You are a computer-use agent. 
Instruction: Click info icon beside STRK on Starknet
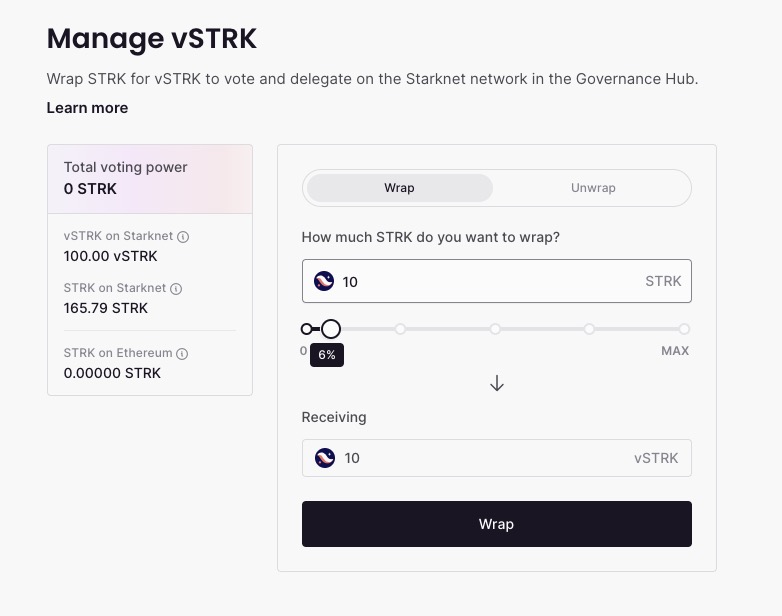176,289
